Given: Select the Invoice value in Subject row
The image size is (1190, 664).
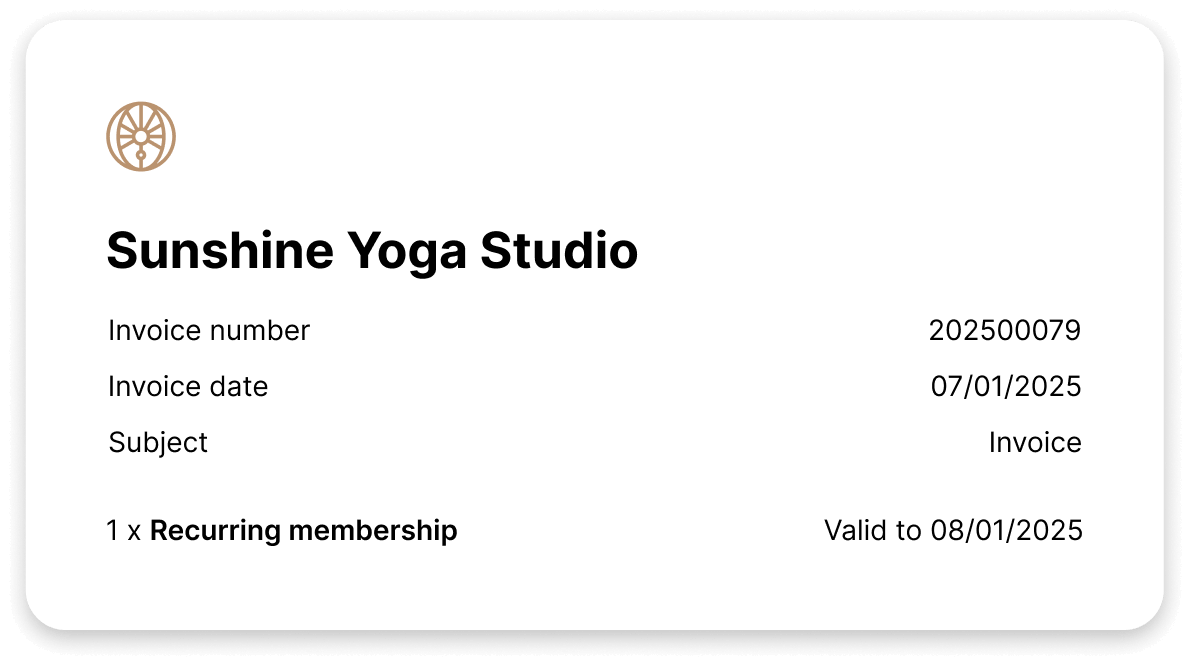Looking at the screenshot, I should click(1035, 442).
